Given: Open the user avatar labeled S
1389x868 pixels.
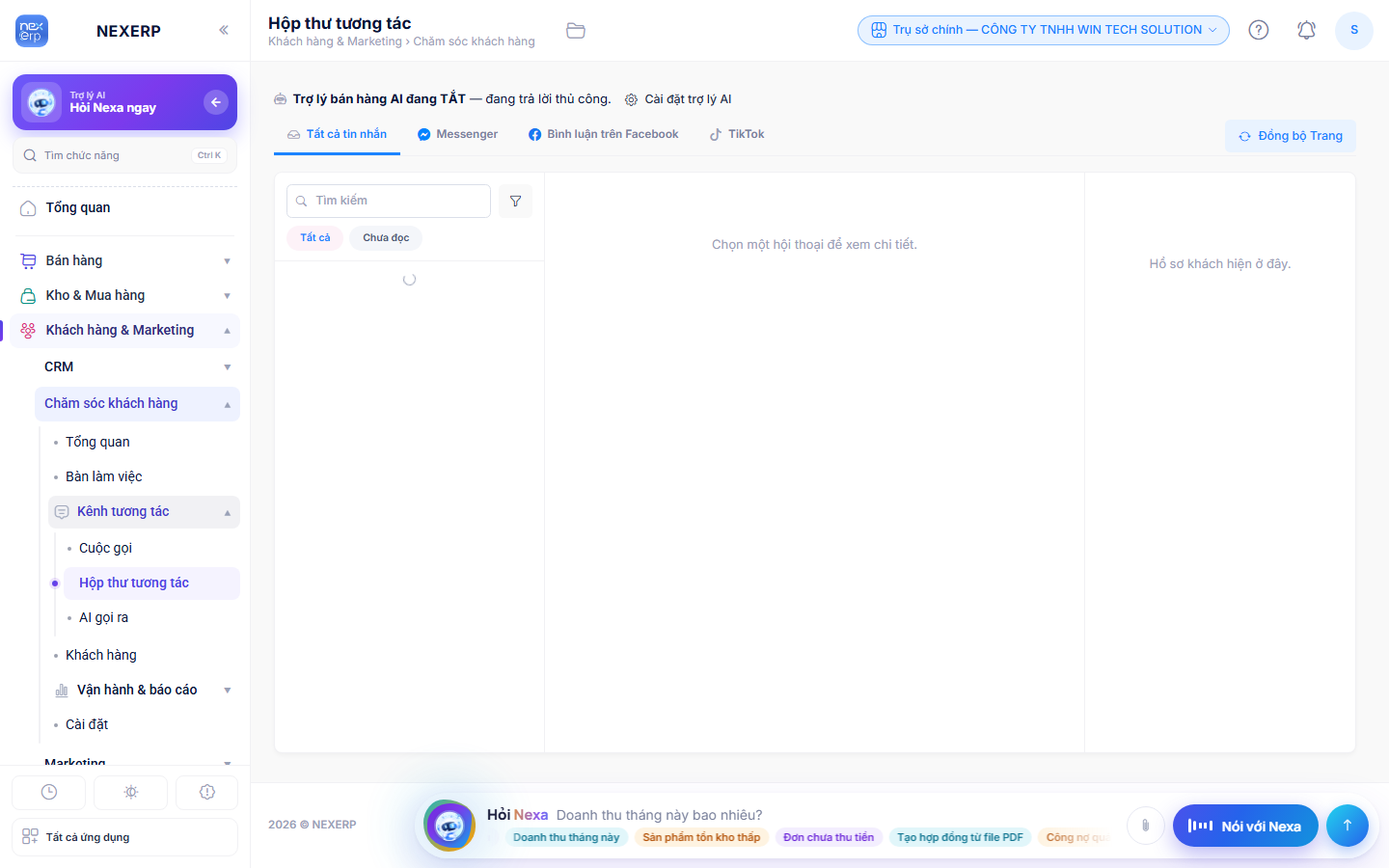Looking at the screenshot, I should [x=1354, y=30].
